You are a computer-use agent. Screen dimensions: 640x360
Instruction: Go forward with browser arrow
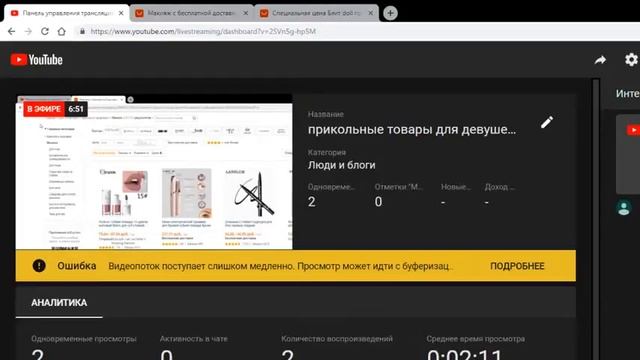[28, 31]
